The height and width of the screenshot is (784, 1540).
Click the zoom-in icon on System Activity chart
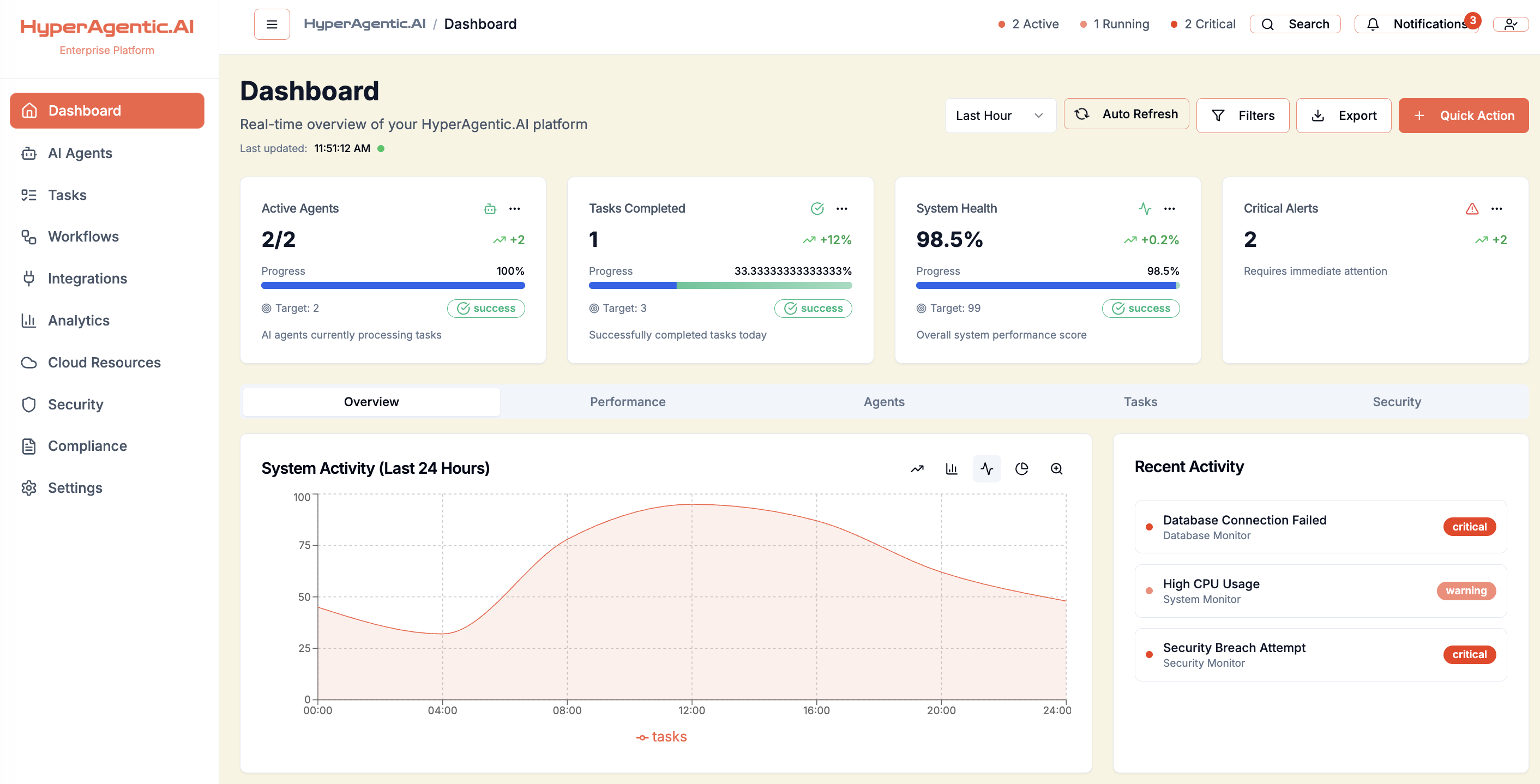point(1056,468)
